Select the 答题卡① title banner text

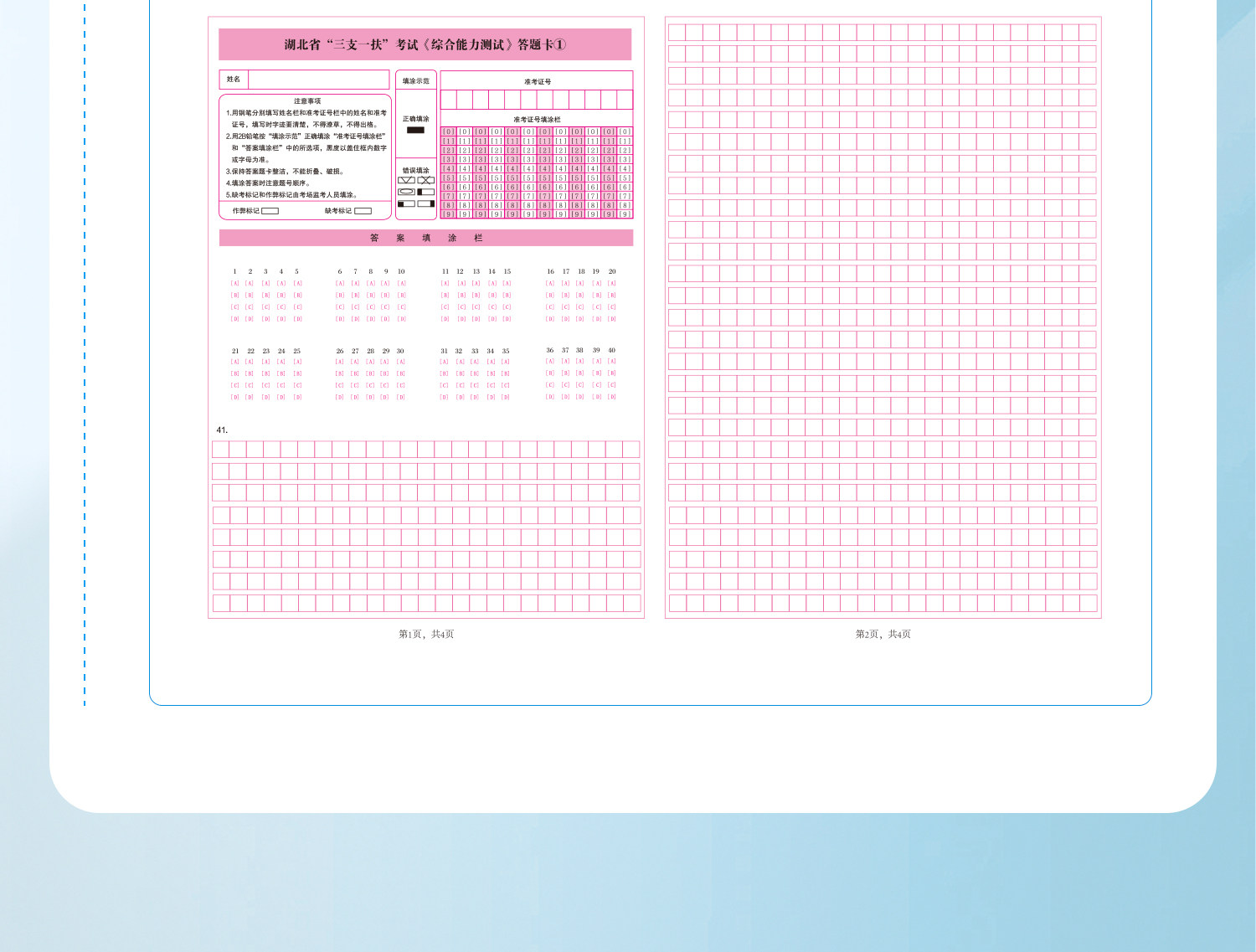425,44
